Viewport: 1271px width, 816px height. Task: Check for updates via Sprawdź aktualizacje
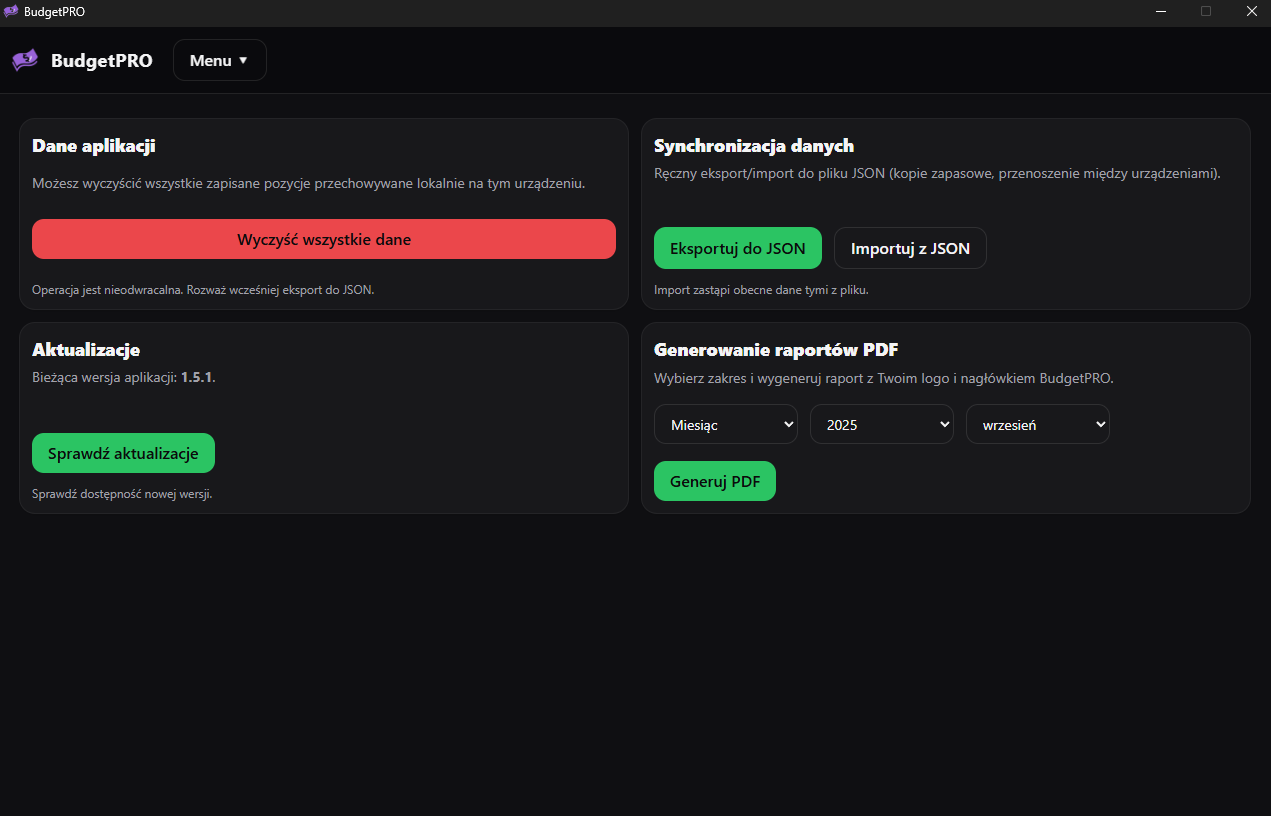[x=123, y=453]
